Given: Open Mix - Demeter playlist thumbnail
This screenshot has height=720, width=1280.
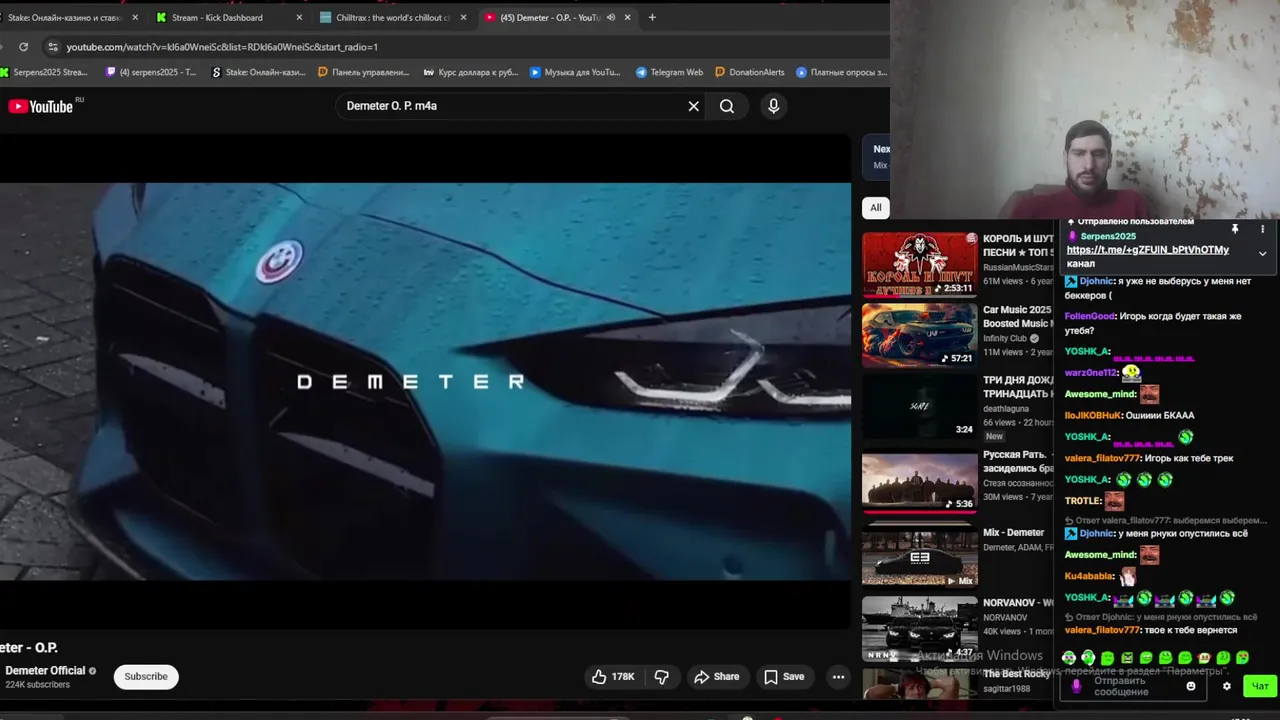Looking at the screenshot, I should pyautogui.click(x=920, y=555).
